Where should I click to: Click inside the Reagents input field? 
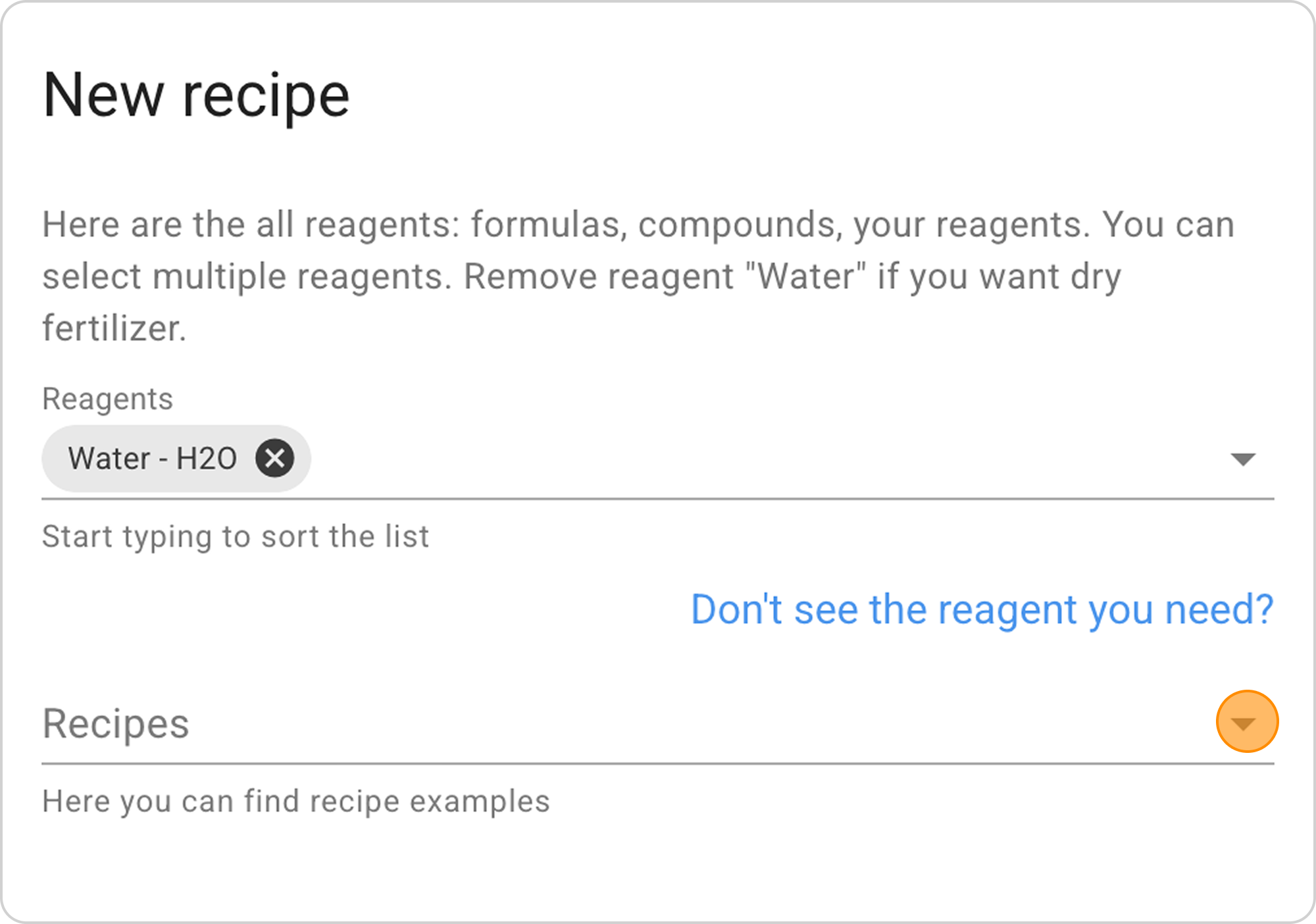[724, 459]
